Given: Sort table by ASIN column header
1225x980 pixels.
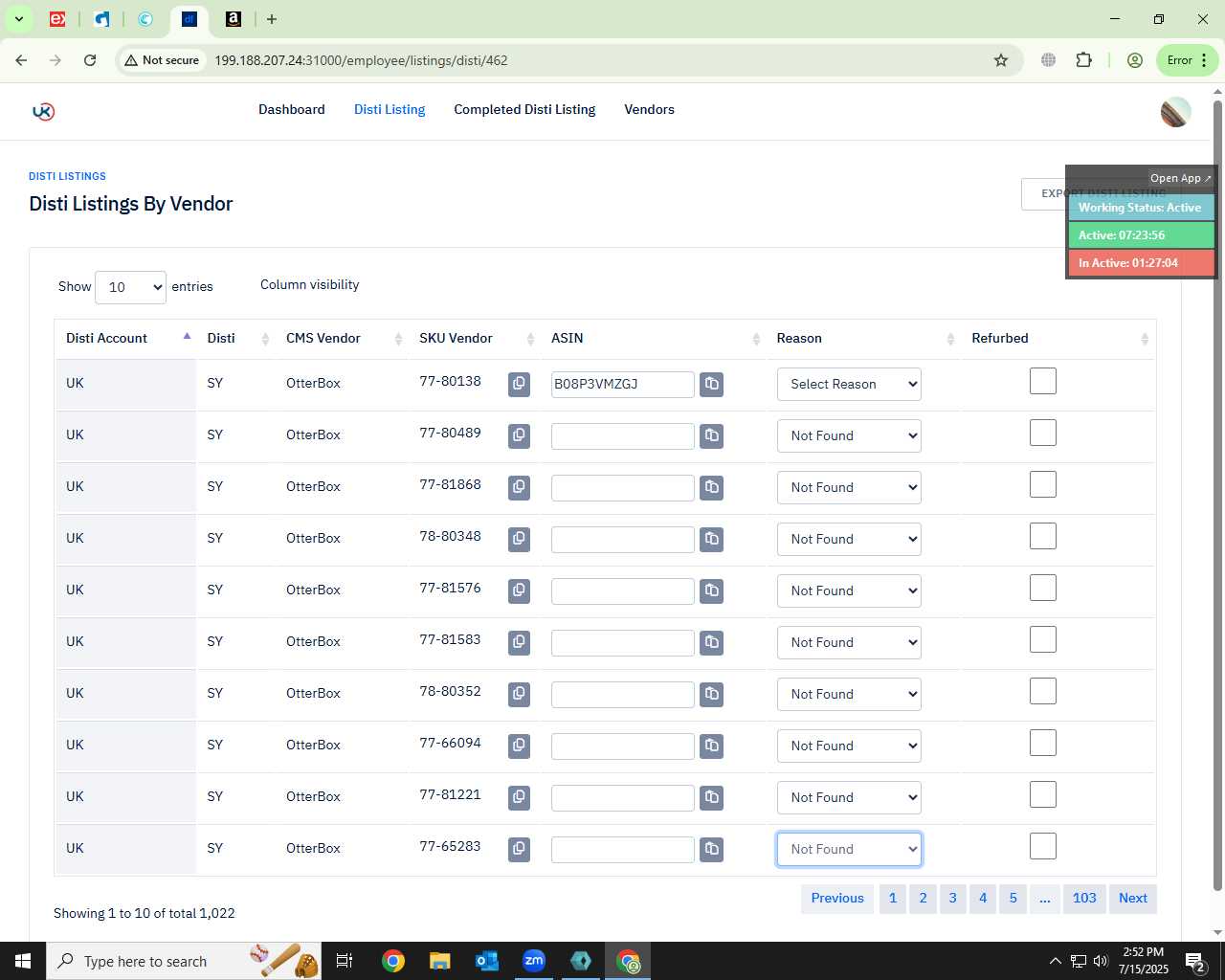Looking at the screenshot, I should coord(655,339).
